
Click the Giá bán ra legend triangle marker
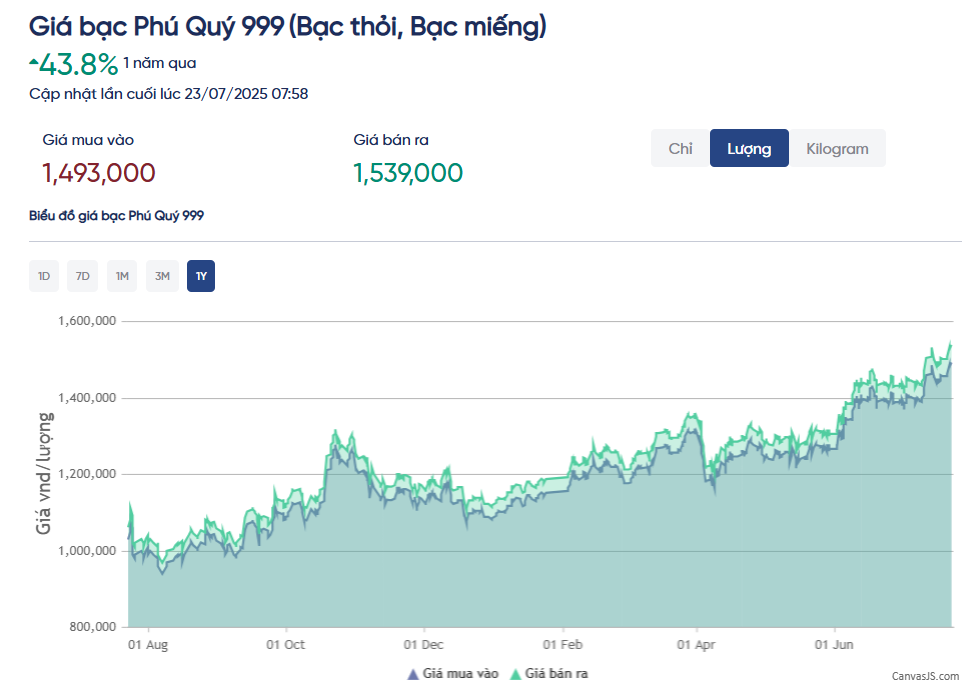click(515, 674)
